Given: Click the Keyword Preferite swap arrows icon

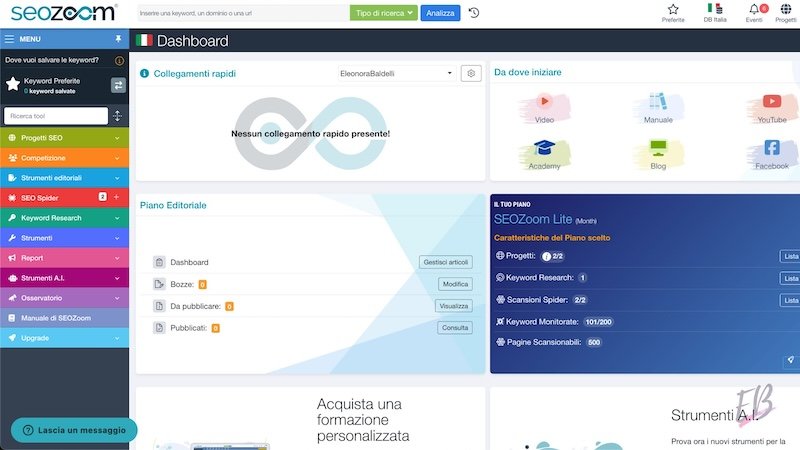Looking at the screenshot, I should (x=118, y=85).
